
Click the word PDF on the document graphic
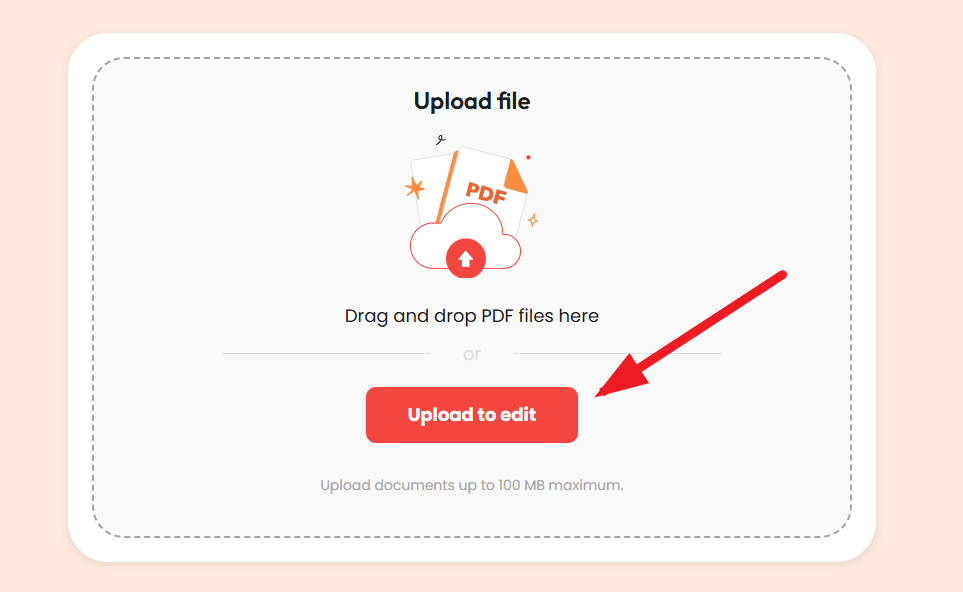tap(486, 193)
